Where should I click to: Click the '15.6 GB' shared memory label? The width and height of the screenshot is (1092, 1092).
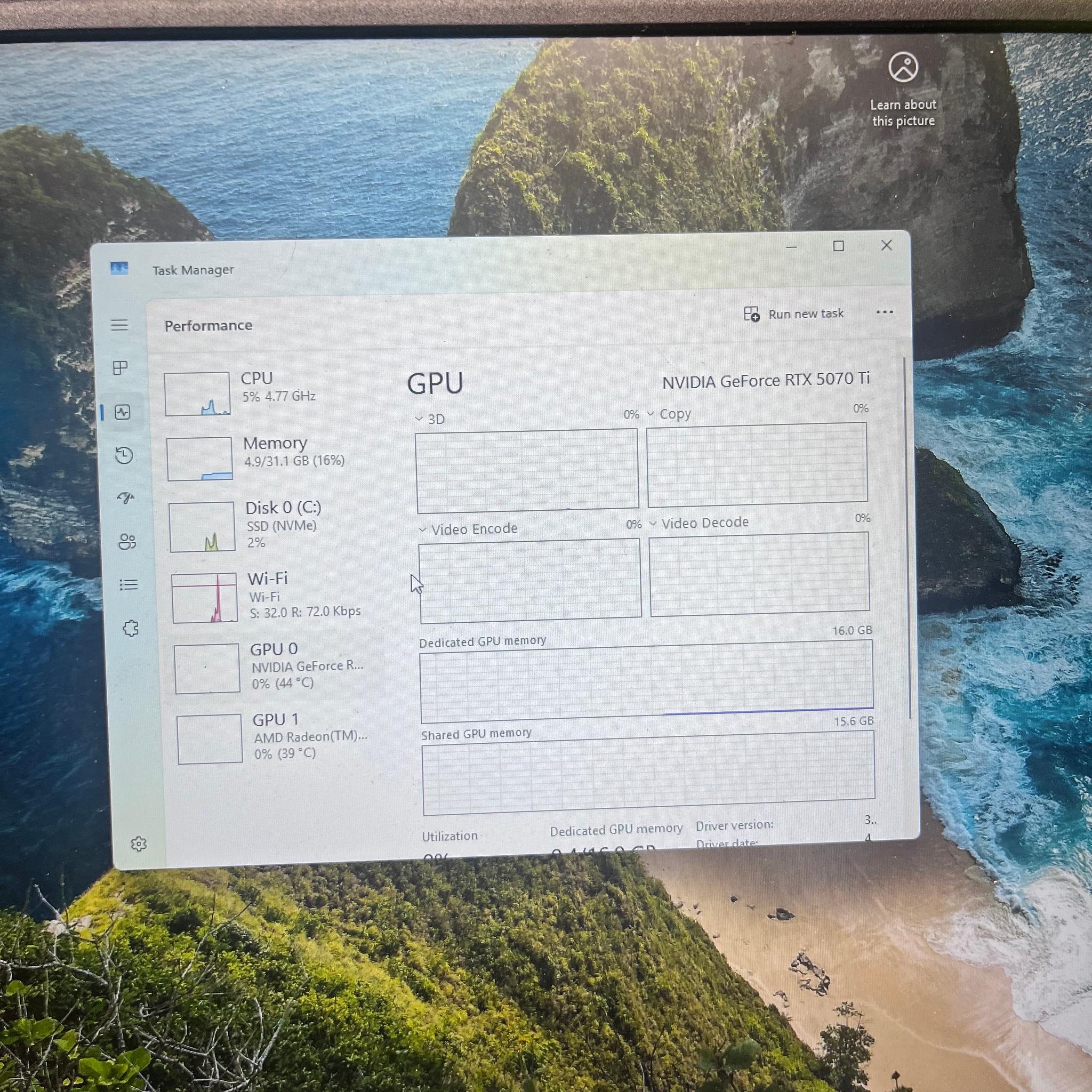854,721
